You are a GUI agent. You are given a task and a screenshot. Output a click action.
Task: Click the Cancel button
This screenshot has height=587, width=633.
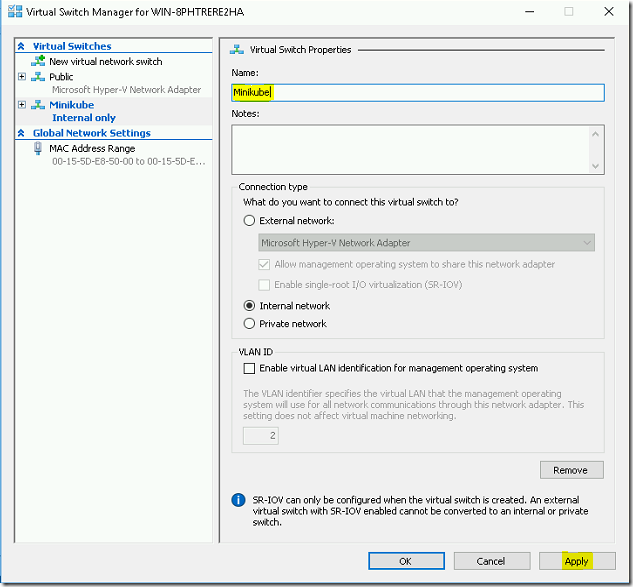(x=492, y=561)
